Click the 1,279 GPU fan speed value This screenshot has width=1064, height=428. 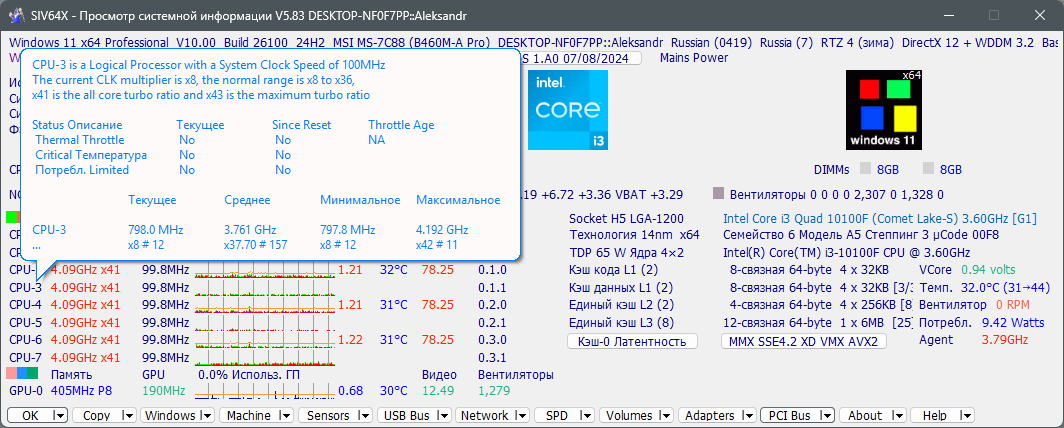click(494, 391)
